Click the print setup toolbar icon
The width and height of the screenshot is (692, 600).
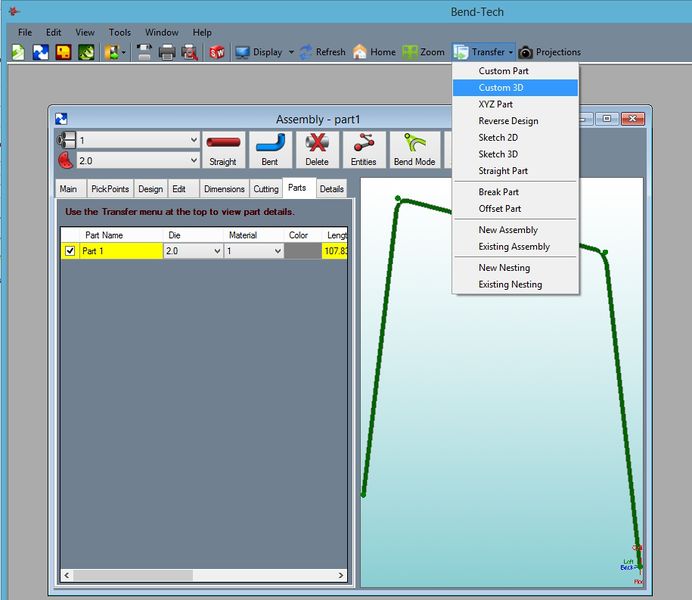click(x=144, y=52)
